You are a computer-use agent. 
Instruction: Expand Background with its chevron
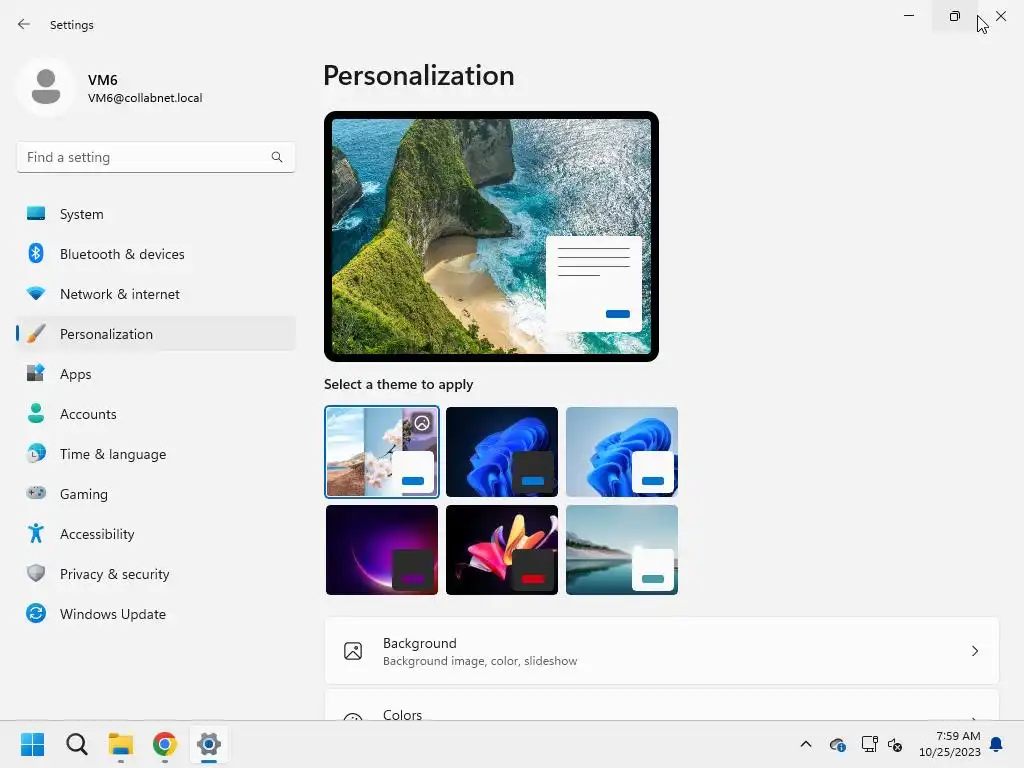click(x=974, y=651)
